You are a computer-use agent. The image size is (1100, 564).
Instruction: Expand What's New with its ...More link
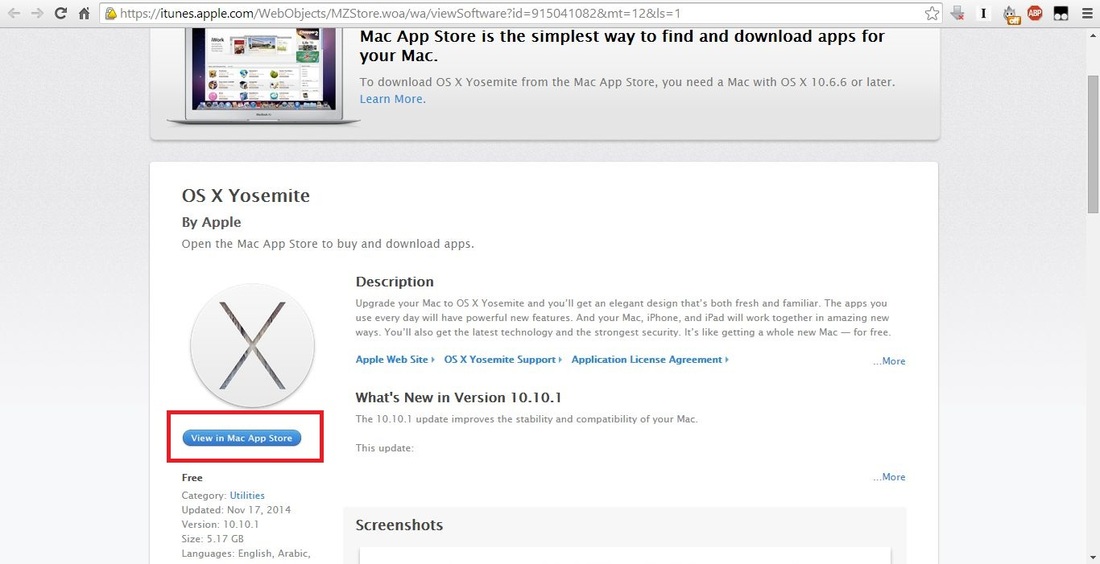(x=889, y=476)
